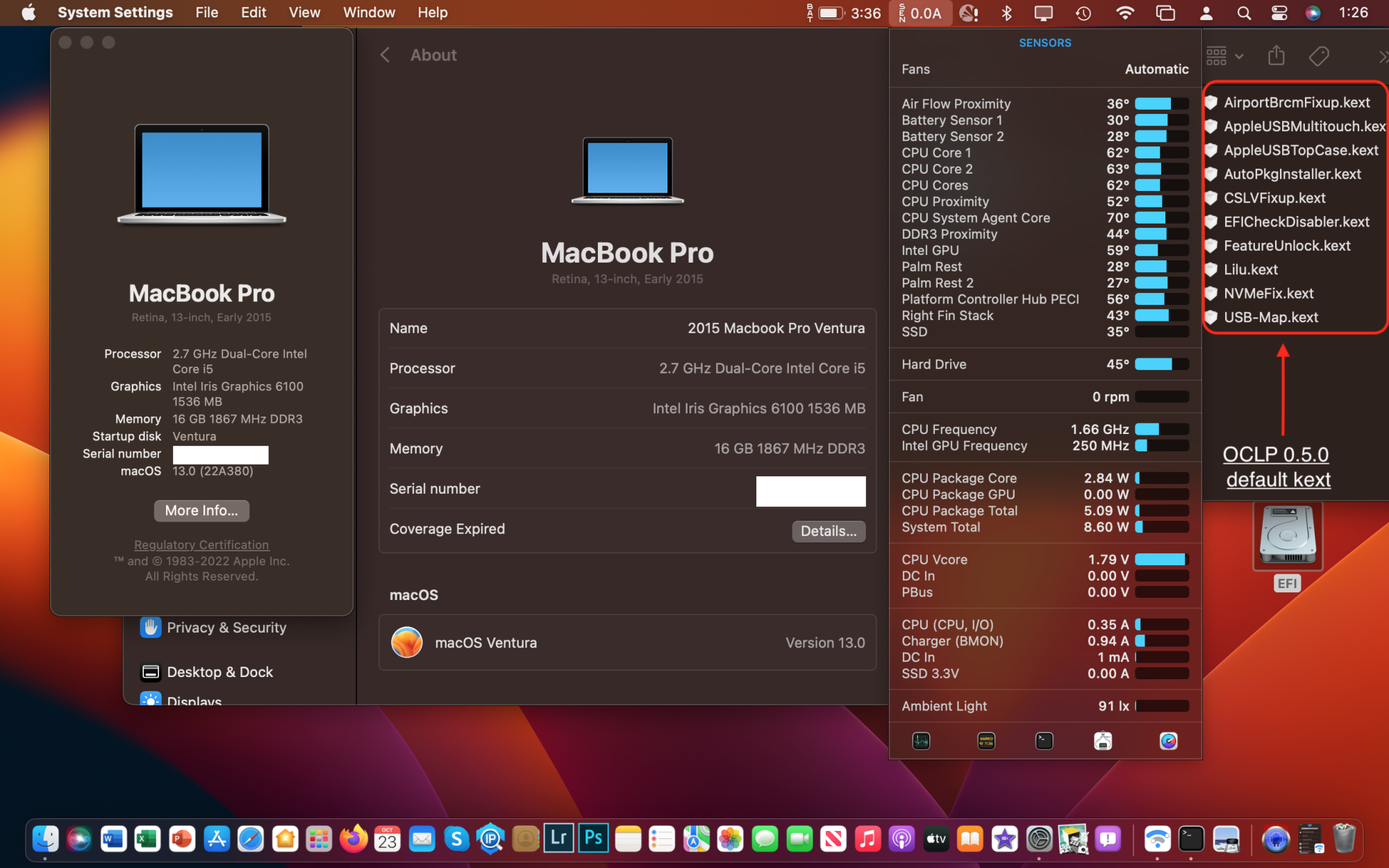
Task: Toggle the SEN 0.0A sensors menu bar item
Action: 920,12
